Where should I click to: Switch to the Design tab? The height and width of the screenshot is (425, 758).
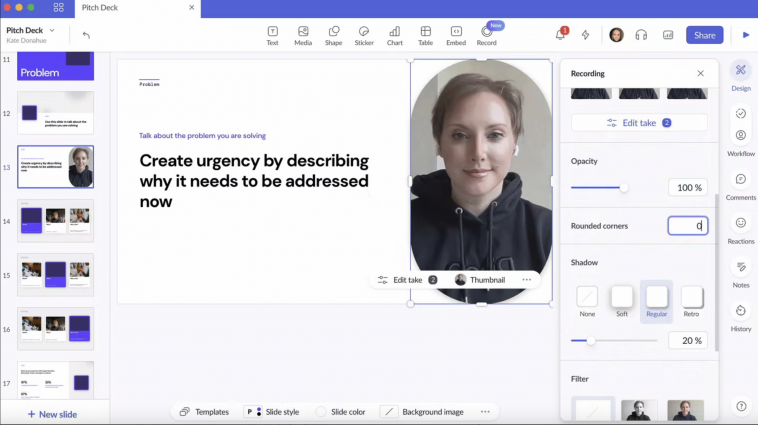[x=741, y=77]
